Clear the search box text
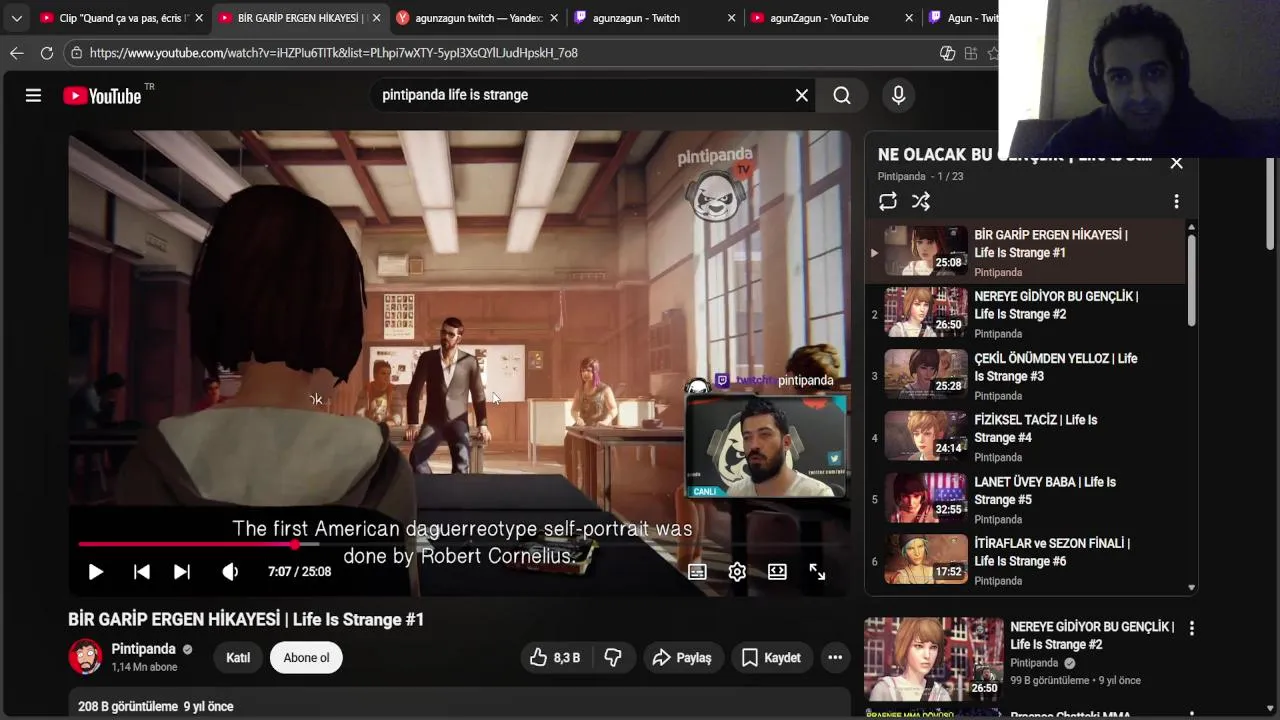This screenshot has width=1280, height=720. click(x=801, y=95)
